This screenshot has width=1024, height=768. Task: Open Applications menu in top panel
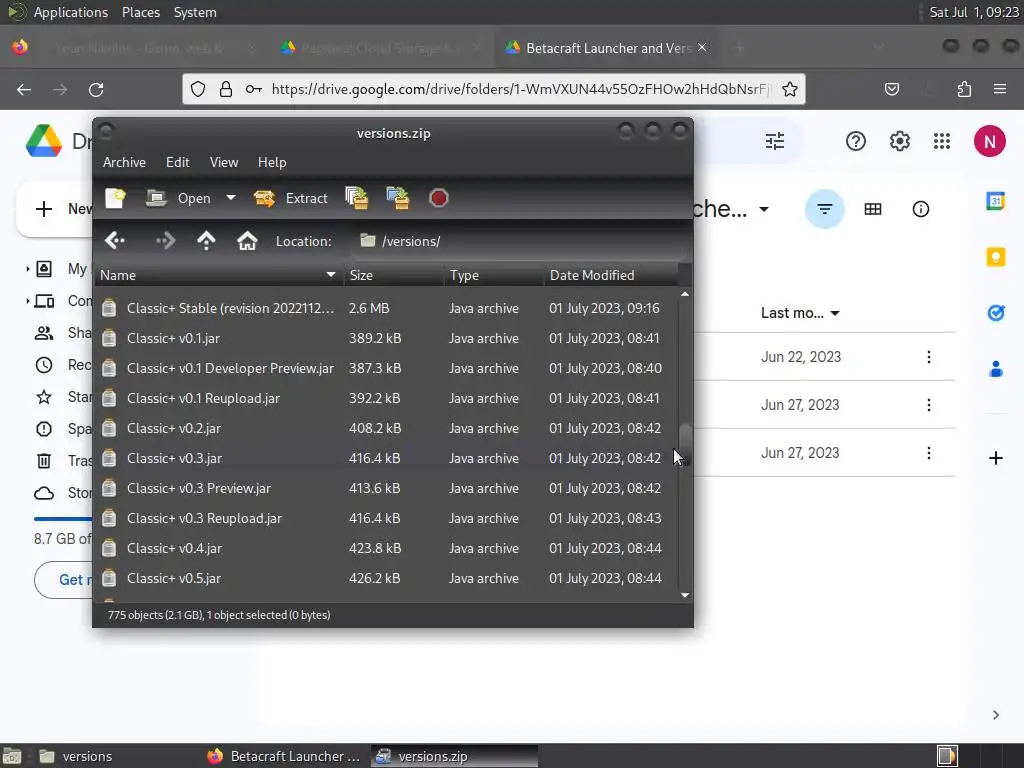(71, 12)
